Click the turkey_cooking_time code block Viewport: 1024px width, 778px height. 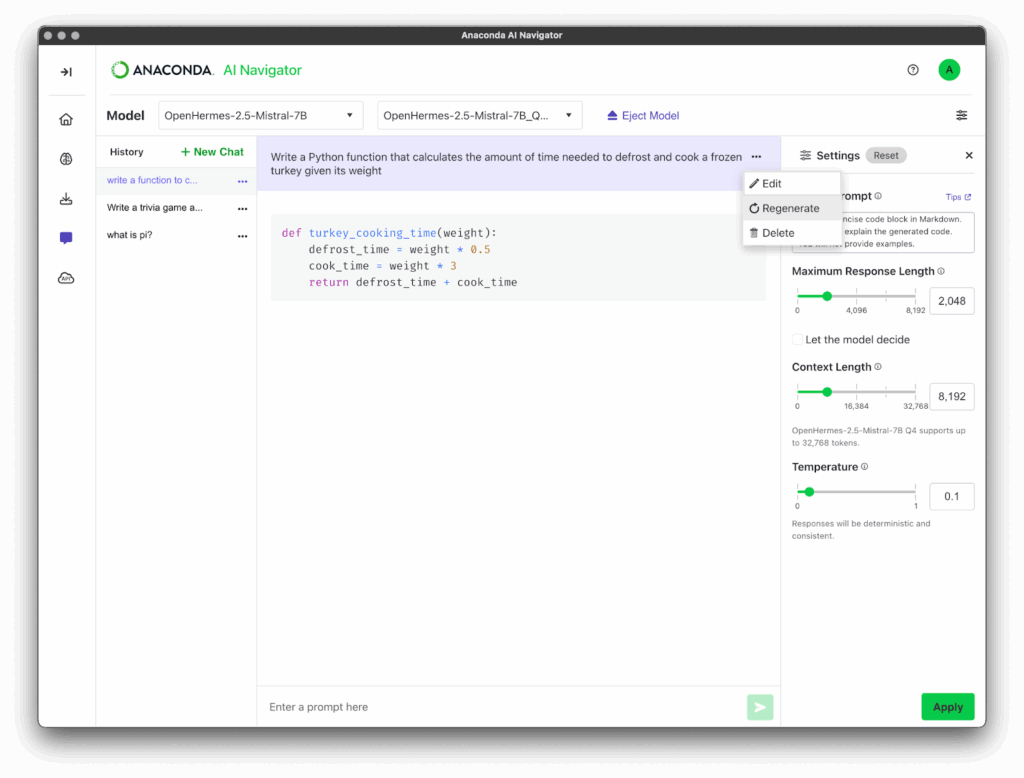point(518,257)
